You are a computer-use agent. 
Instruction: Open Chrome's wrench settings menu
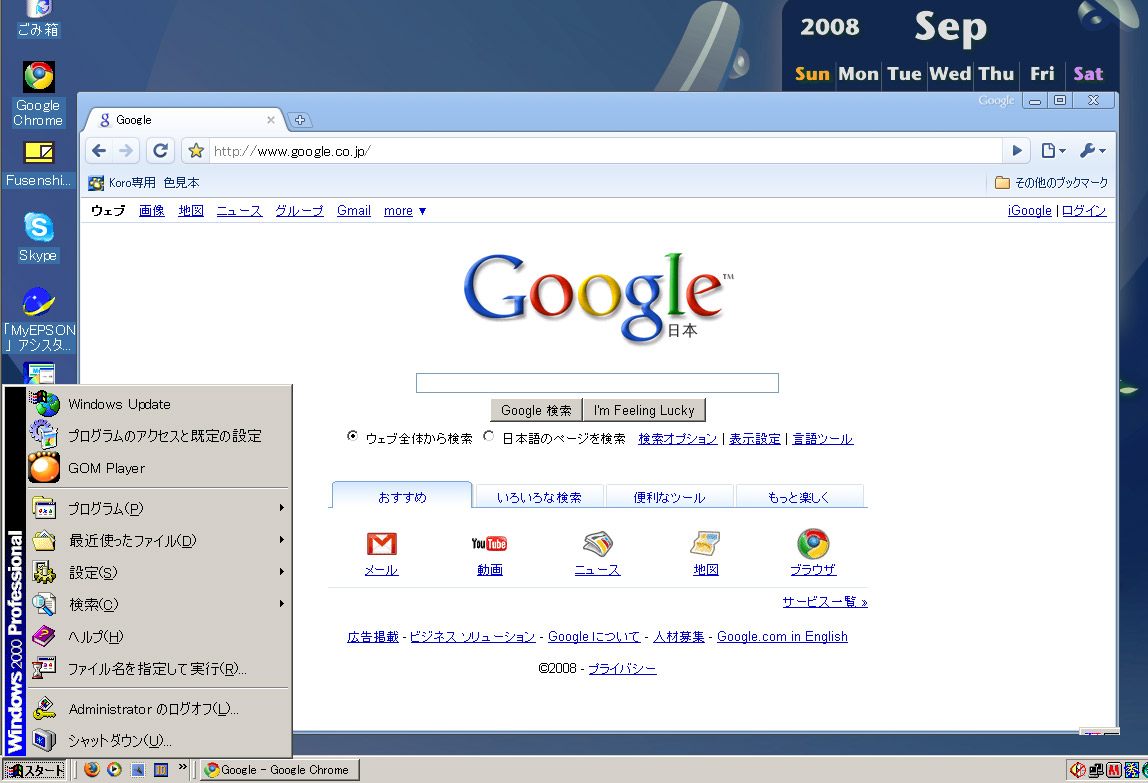click(1092, 151)
